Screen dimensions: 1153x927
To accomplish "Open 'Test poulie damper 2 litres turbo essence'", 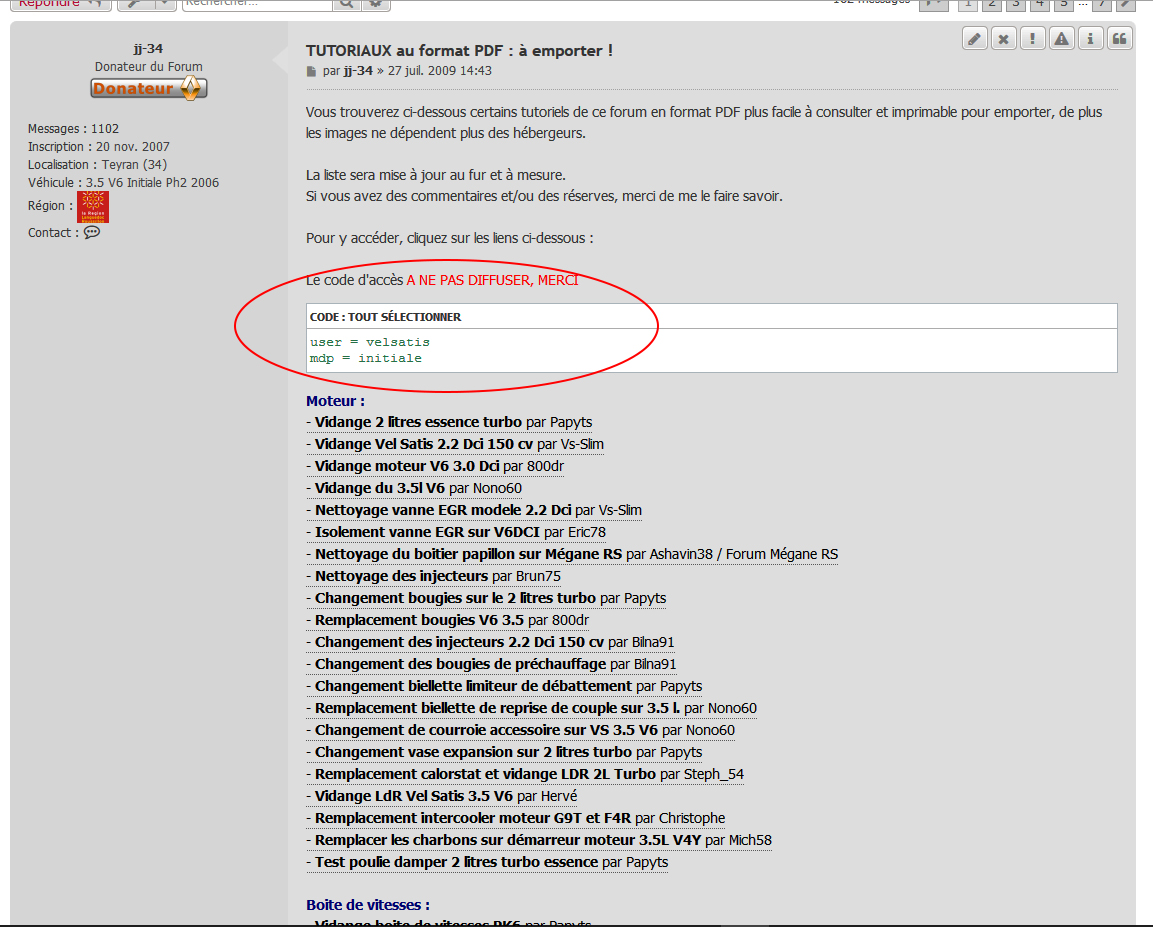I will [456, 862].
